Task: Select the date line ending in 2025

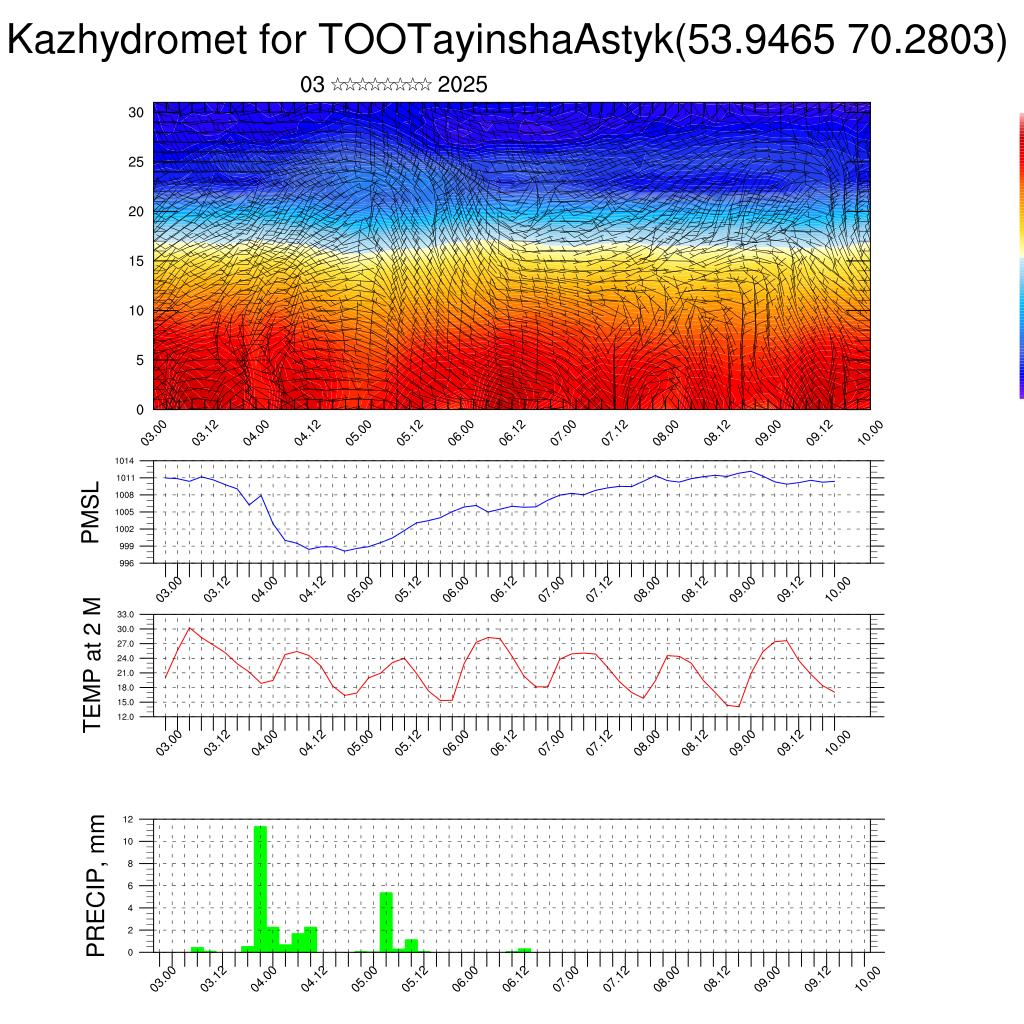Action: pyautogui.click(x=394, y=85)
